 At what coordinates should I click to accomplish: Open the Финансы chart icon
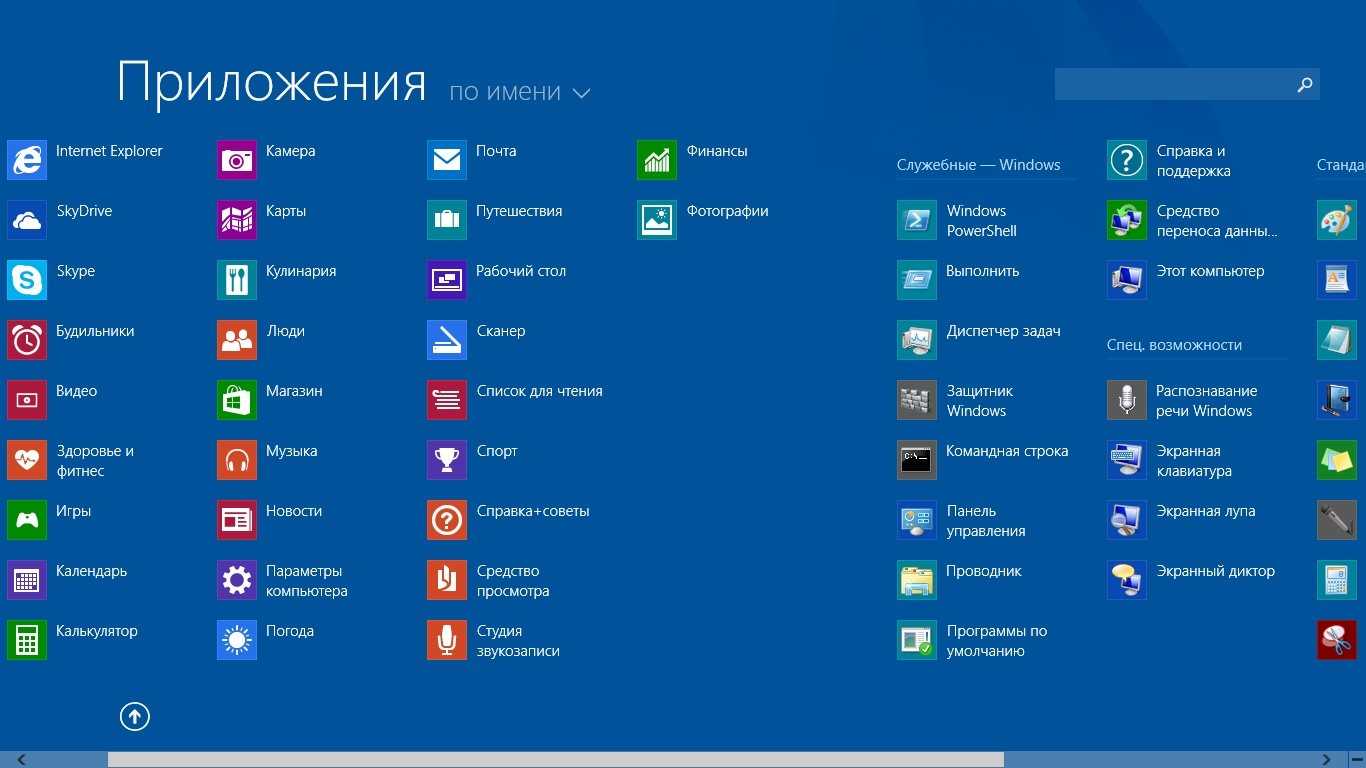coord(657,160)
